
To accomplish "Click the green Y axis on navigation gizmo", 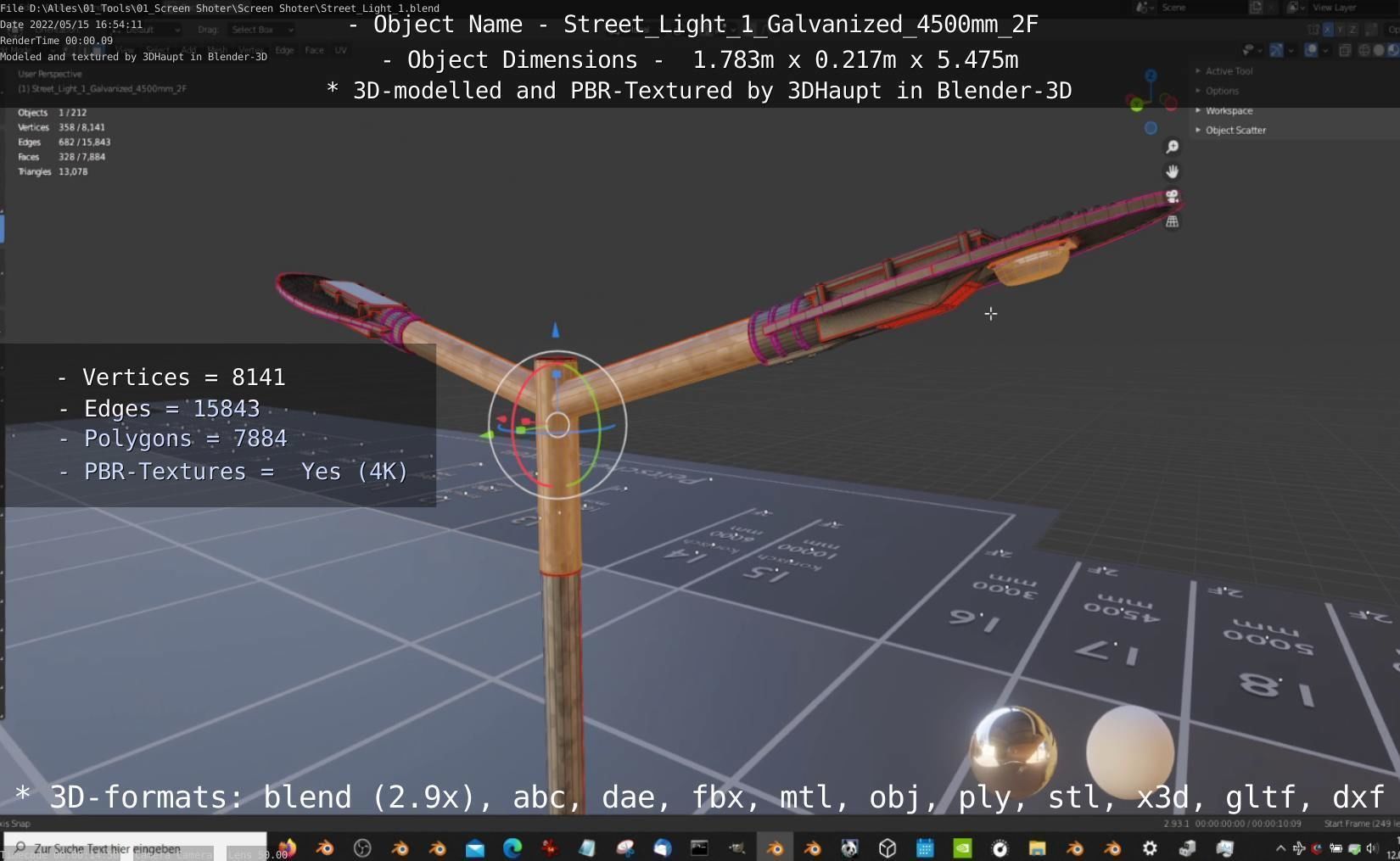I will click(1136, 105).
